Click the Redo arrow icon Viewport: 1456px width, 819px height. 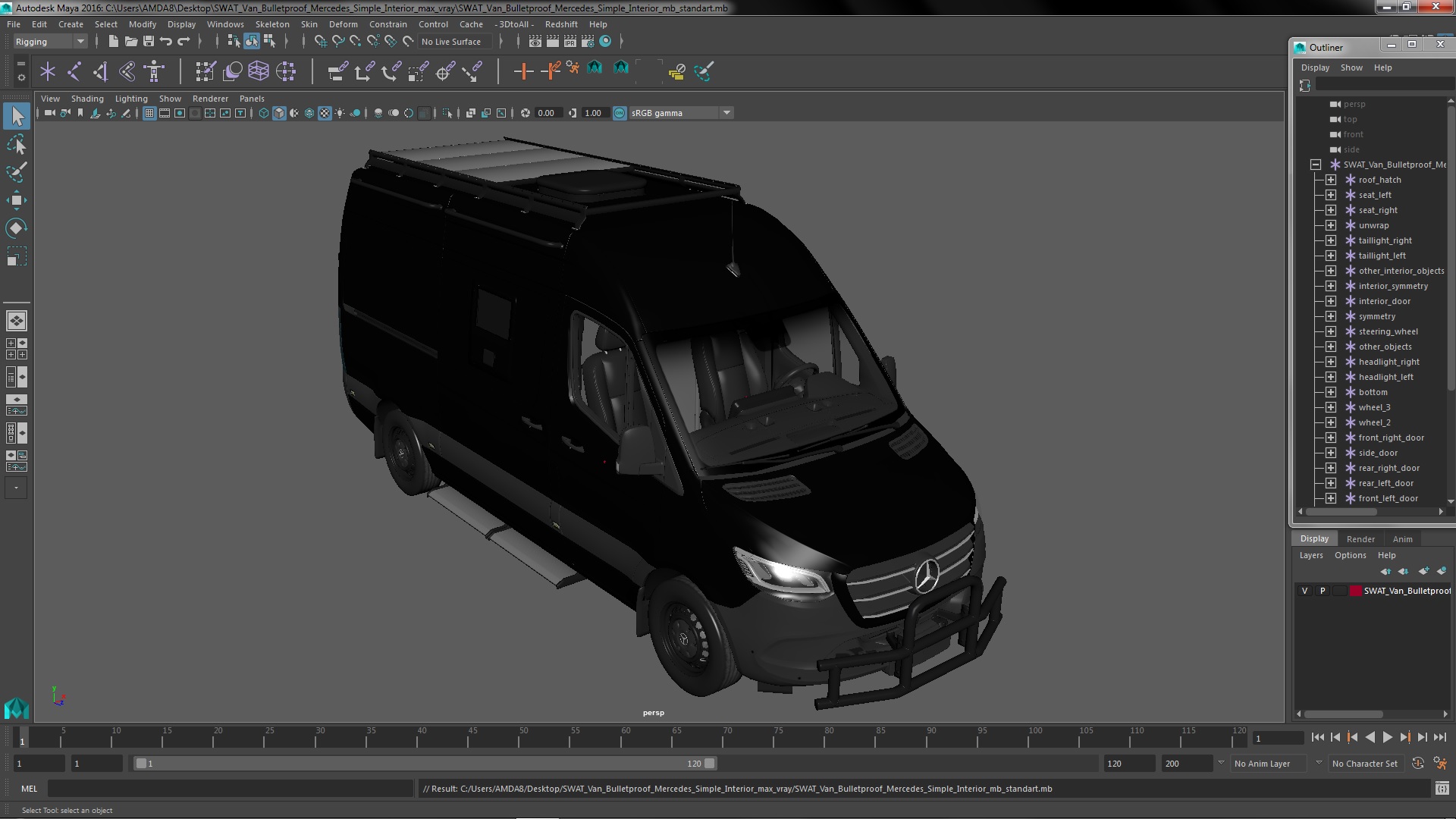click(184, 41)
